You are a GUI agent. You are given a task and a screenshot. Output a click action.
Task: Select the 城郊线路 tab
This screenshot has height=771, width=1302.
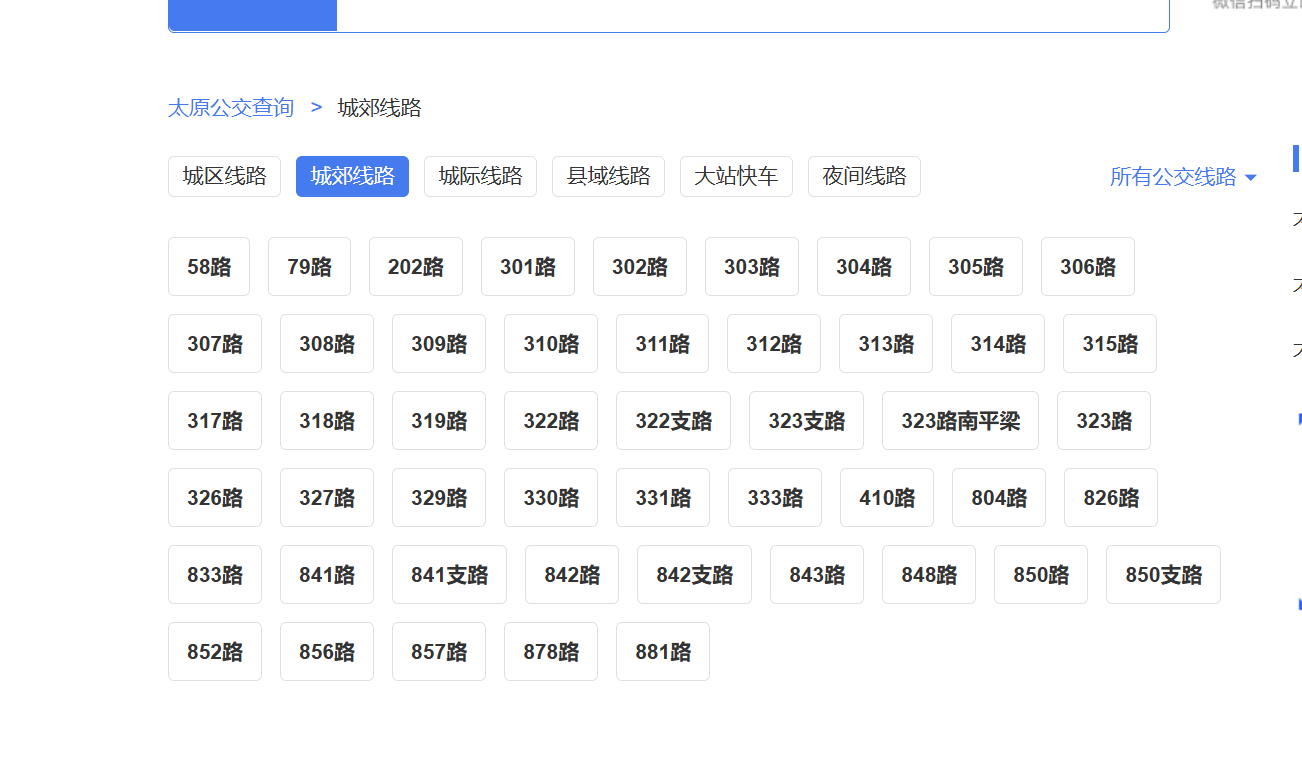point(352,177)
